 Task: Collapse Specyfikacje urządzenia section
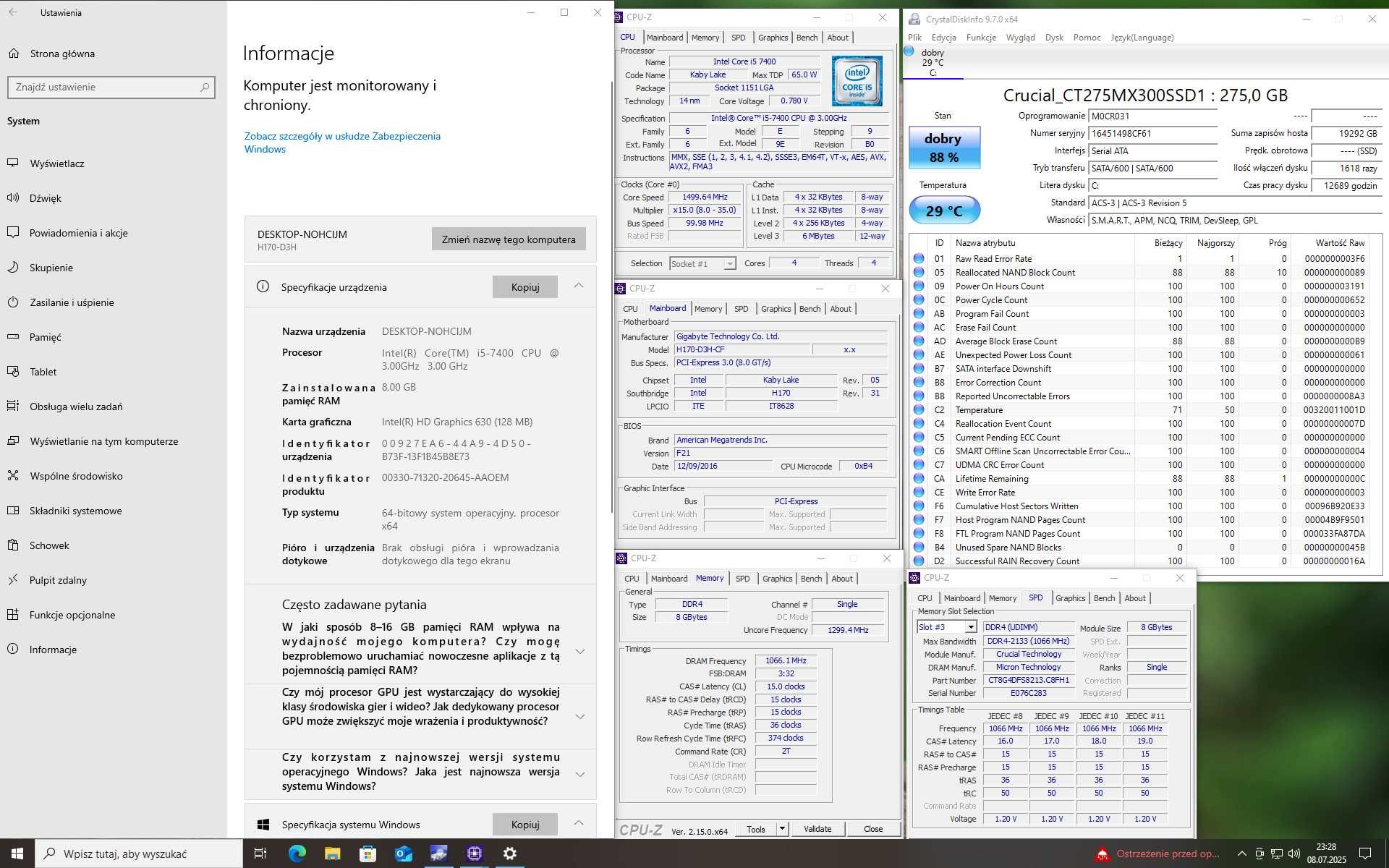point(579,286)
